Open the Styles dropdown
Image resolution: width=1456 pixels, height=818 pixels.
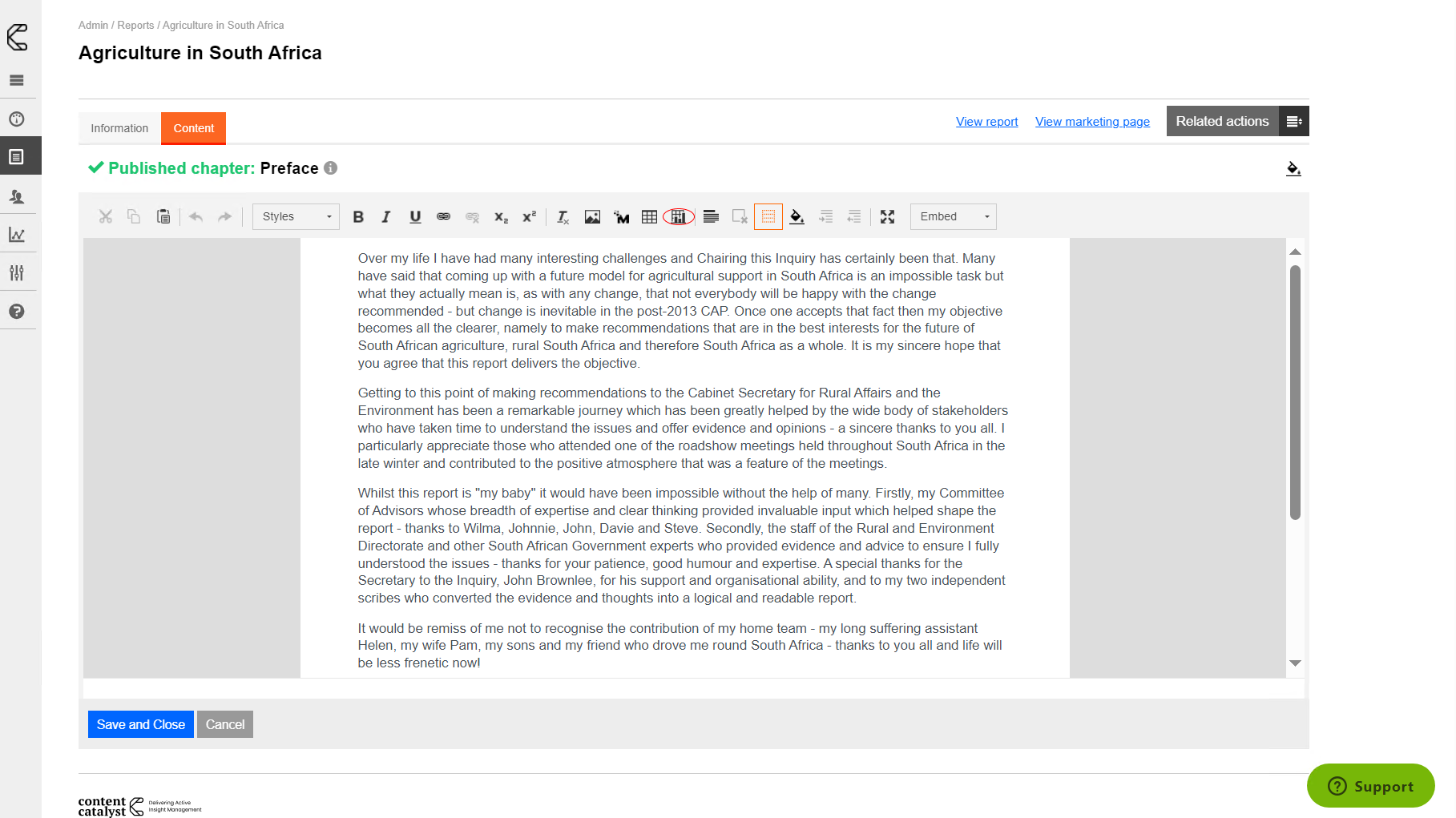point(296,217)
